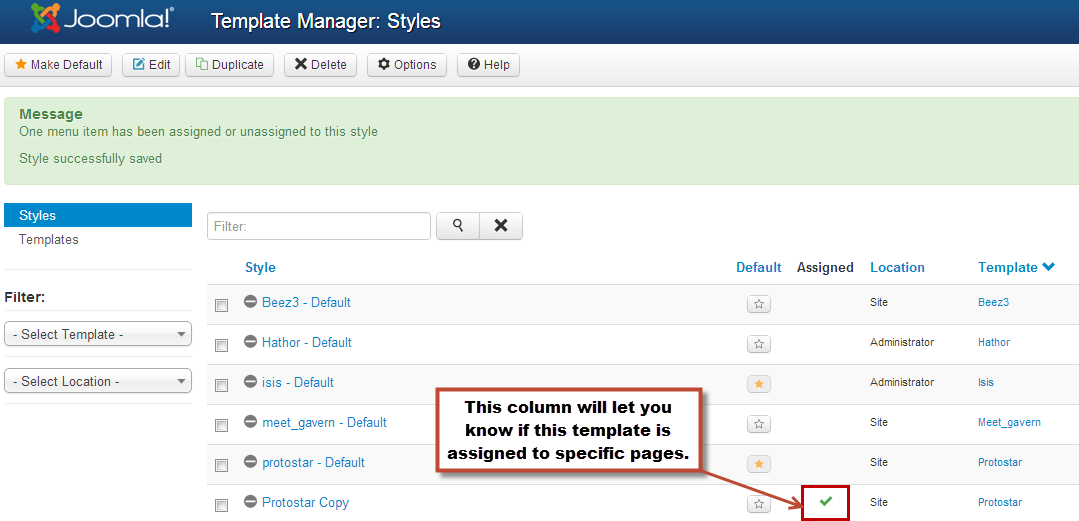Click the minus icon beside protostar - Default
The height and width of the screenshot is (521, 1079).
click(x=251, y=461)
